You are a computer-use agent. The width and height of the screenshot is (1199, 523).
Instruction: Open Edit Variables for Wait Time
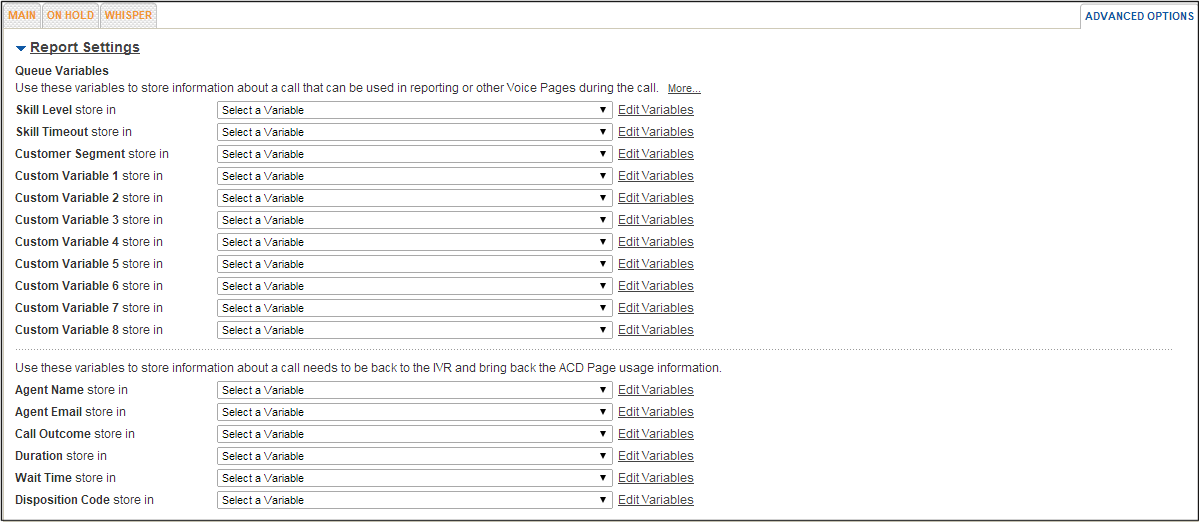pyautogui.click(x=655, y=478)
